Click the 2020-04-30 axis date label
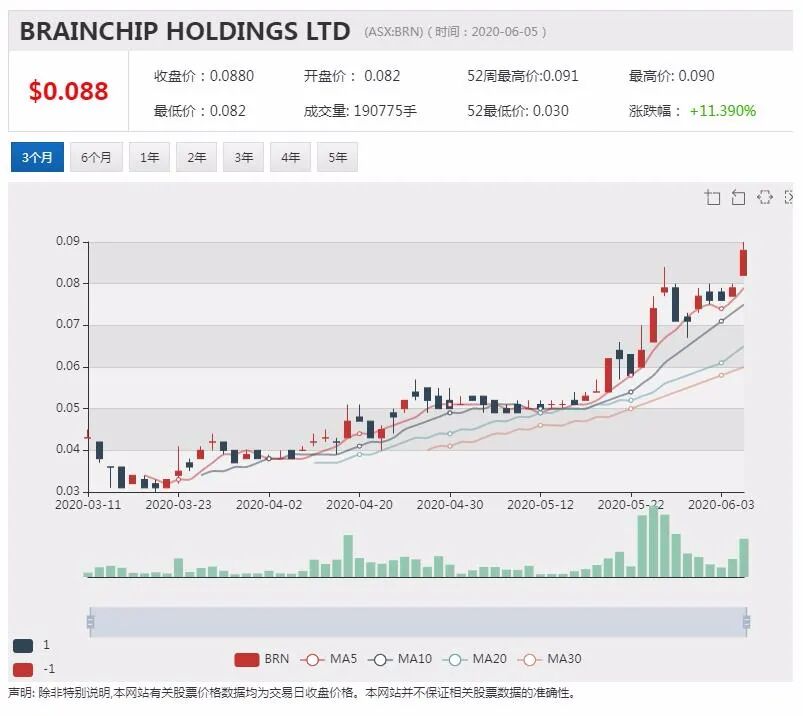 (x=450, y=505)
